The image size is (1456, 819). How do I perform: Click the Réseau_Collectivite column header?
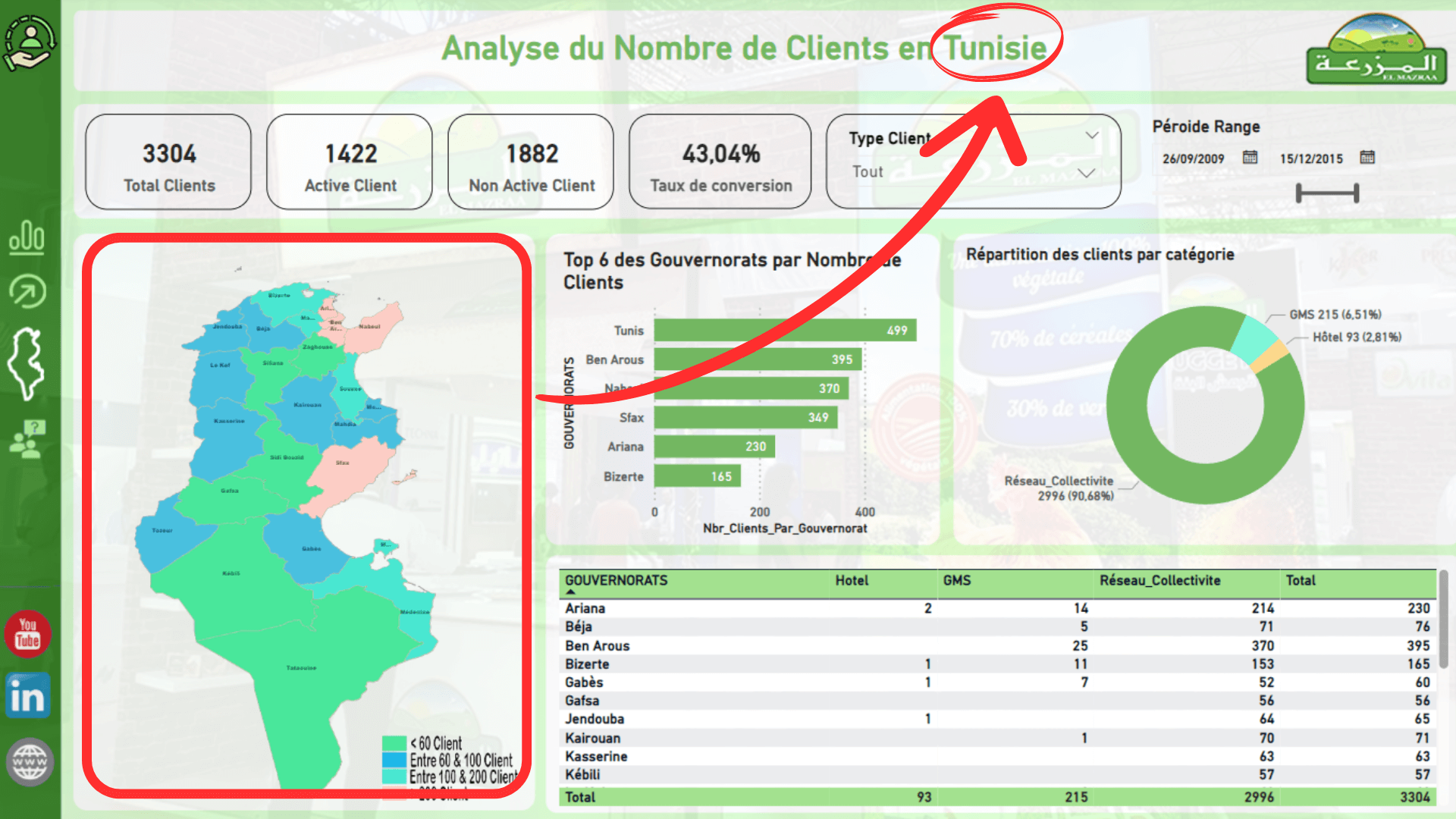pyautogui.click(x=1159, y=580)
